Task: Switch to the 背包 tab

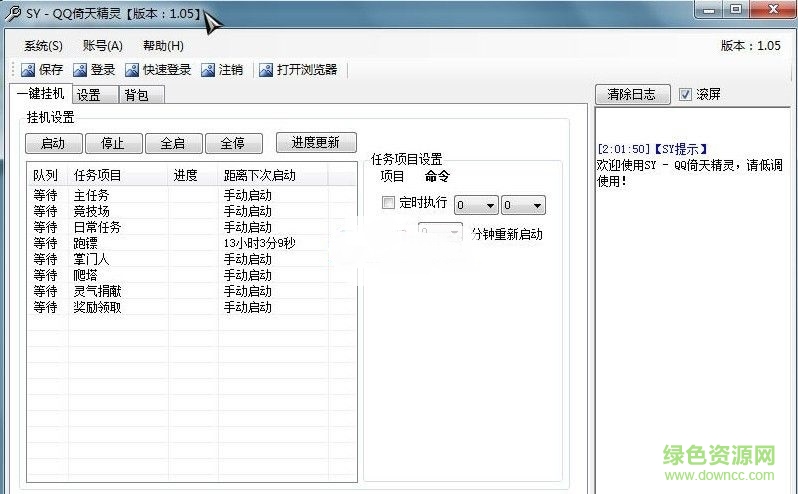Action: tap(142, 95)
